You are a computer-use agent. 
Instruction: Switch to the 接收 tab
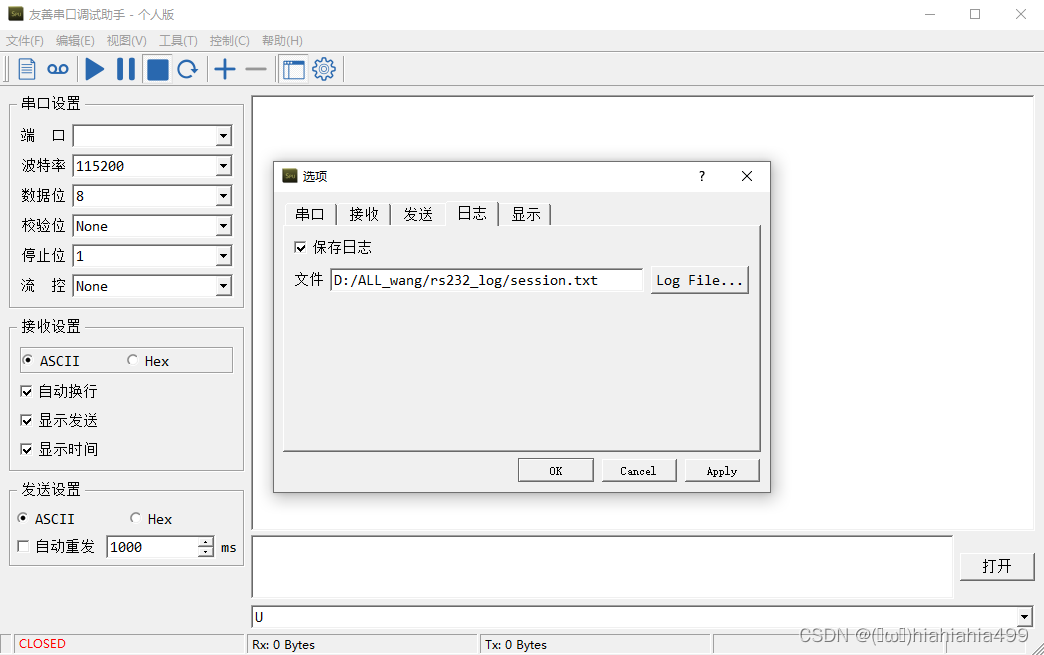pyautogui.click(x=364, y=214)
